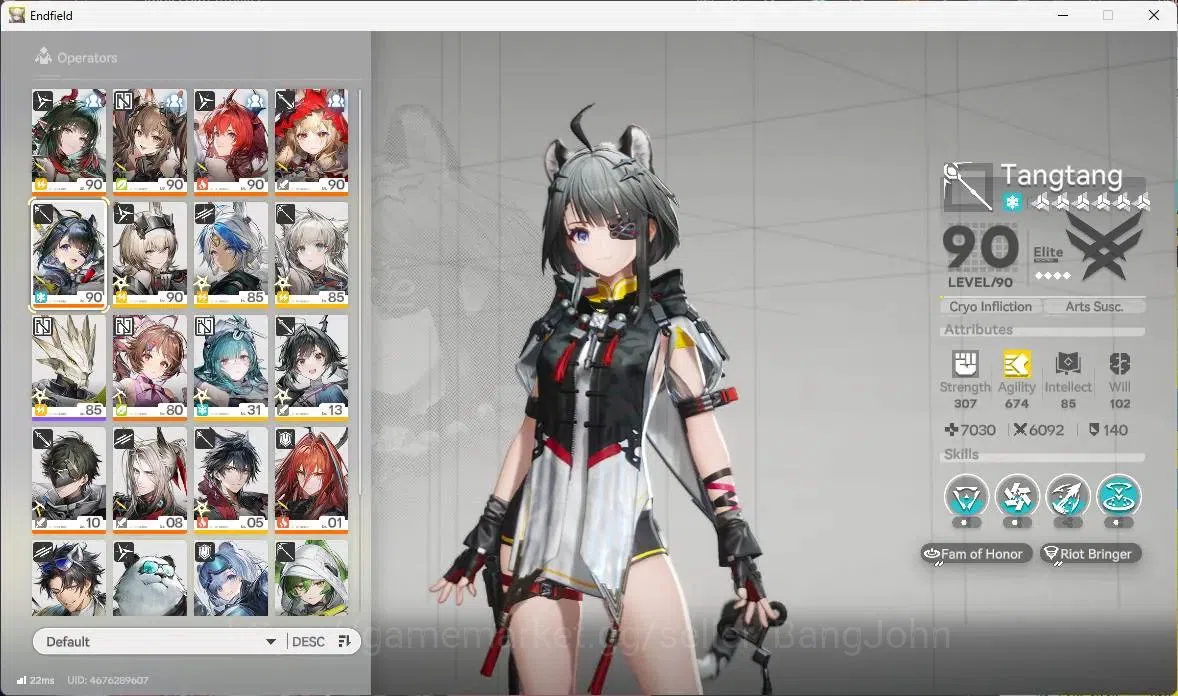Click the Will brain attribute icon
The height and width of the screenshot is (696, 1178).
click(x=1119, y=364)
